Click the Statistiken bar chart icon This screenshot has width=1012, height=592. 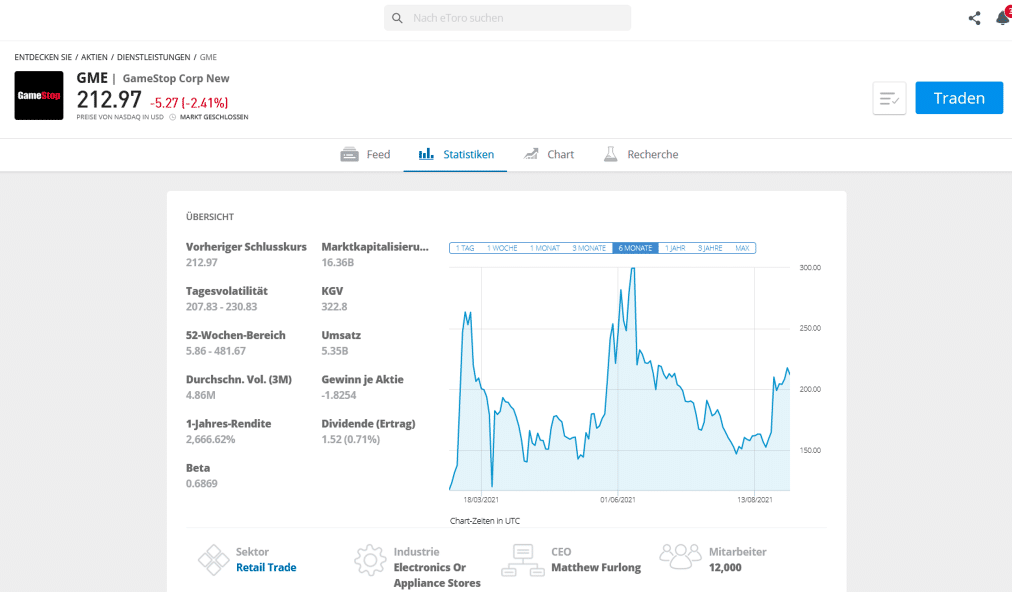click(426, 154)
